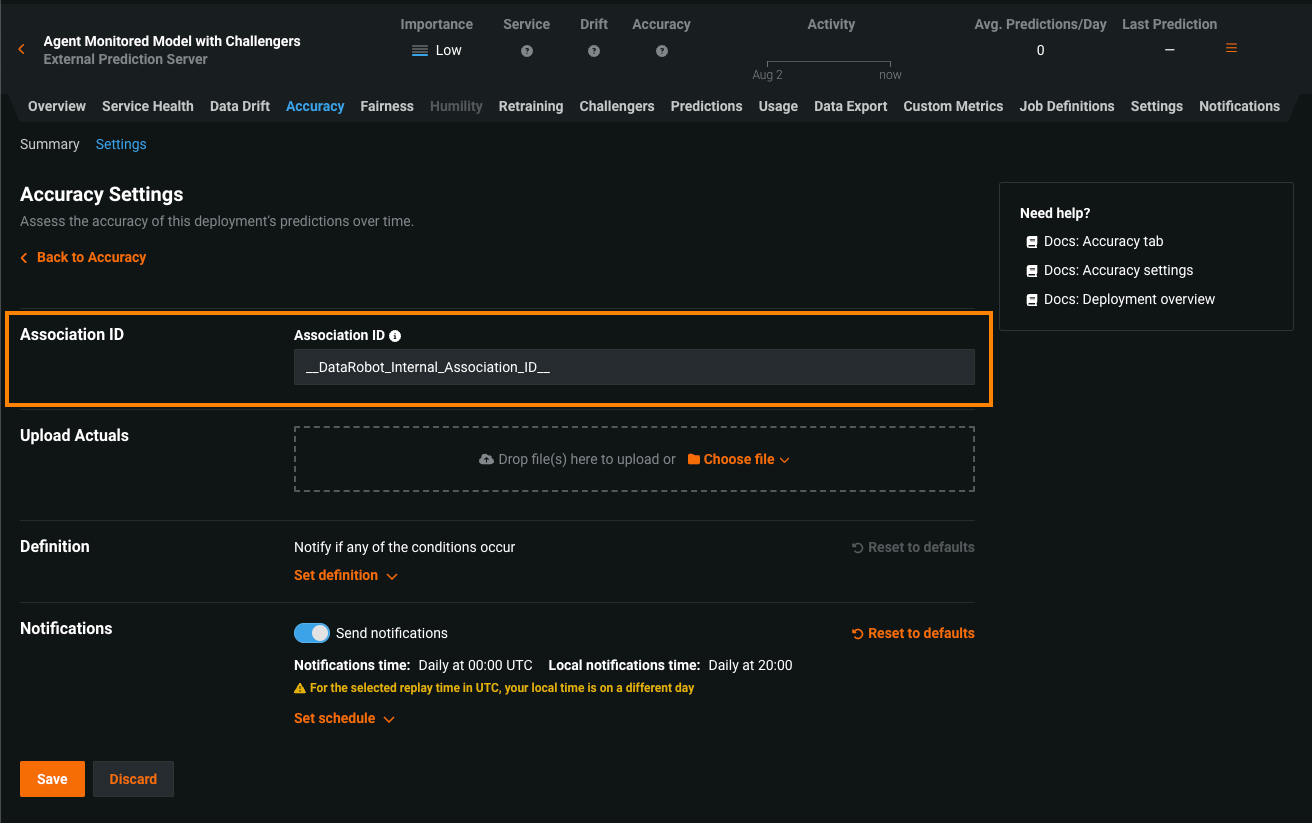Click the Low importance level icon
1312x823 pixels.
420,51
